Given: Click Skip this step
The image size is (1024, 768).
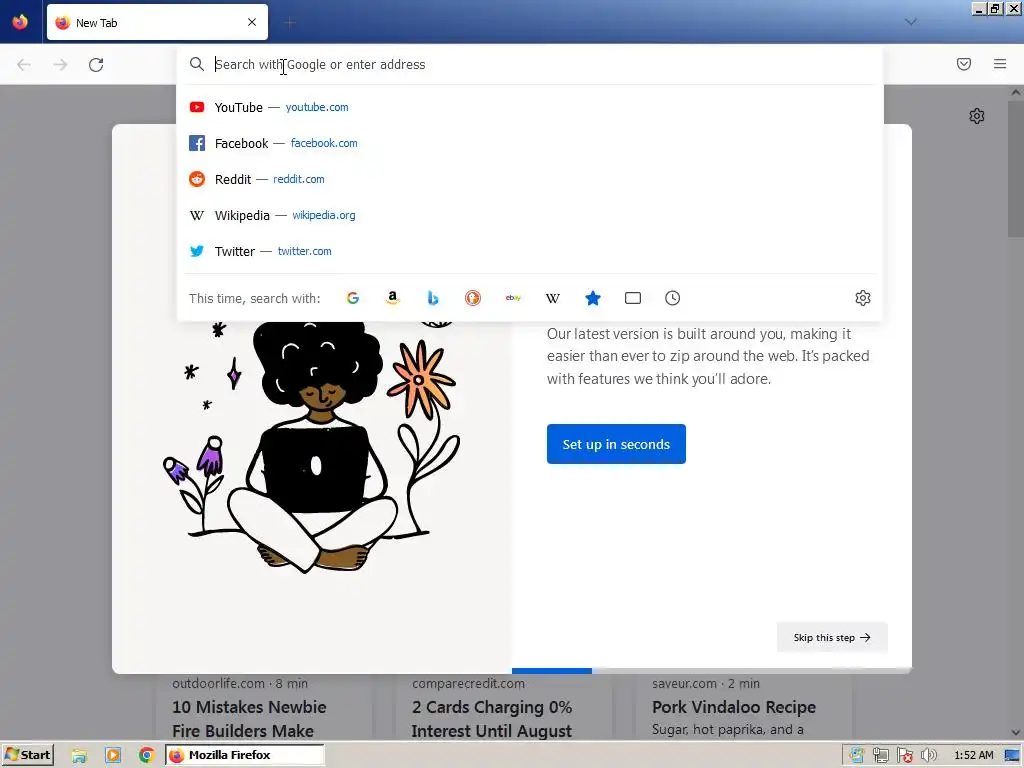Looking at the screenshot, I should coord(832,637).
